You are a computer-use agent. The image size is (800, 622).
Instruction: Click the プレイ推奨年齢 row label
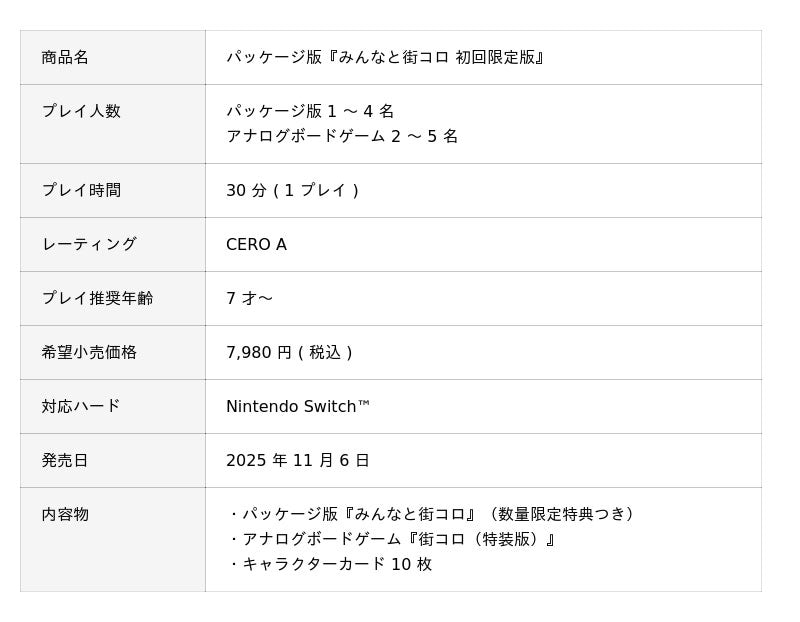pyautogui.click(x=97, y=298)
